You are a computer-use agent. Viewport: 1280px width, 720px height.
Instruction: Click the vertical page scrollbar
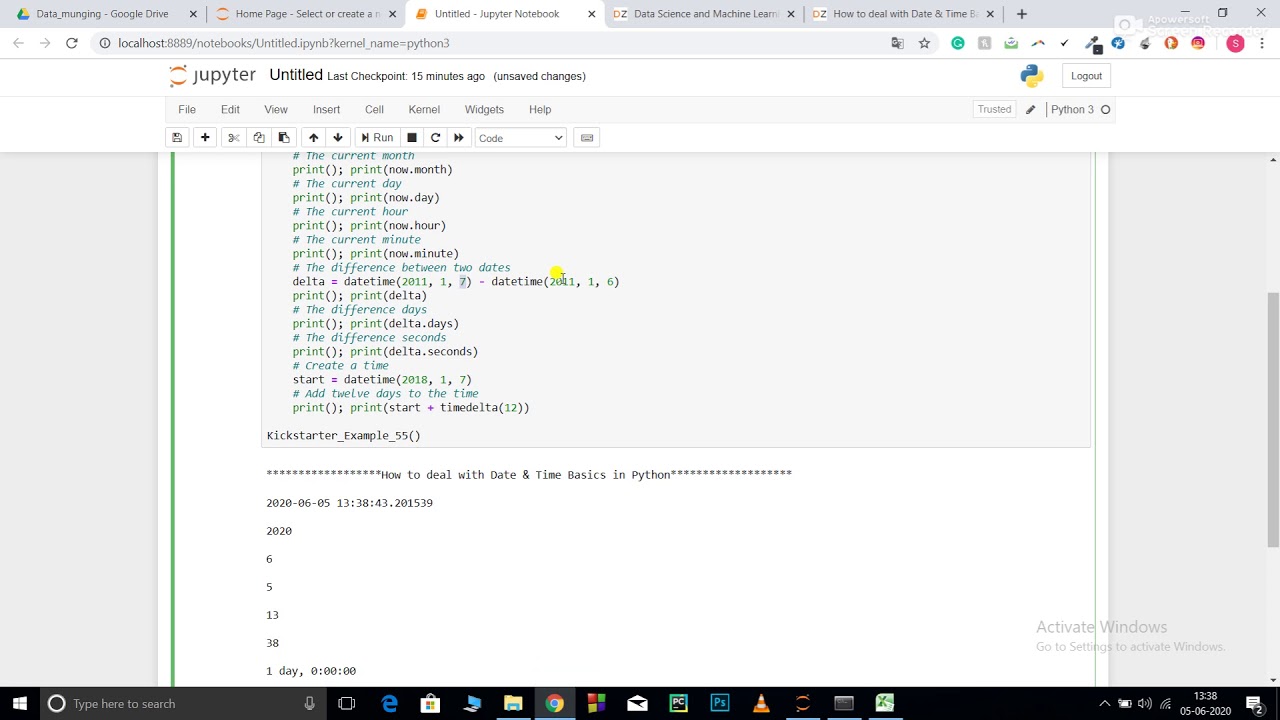click(1273, 420)
